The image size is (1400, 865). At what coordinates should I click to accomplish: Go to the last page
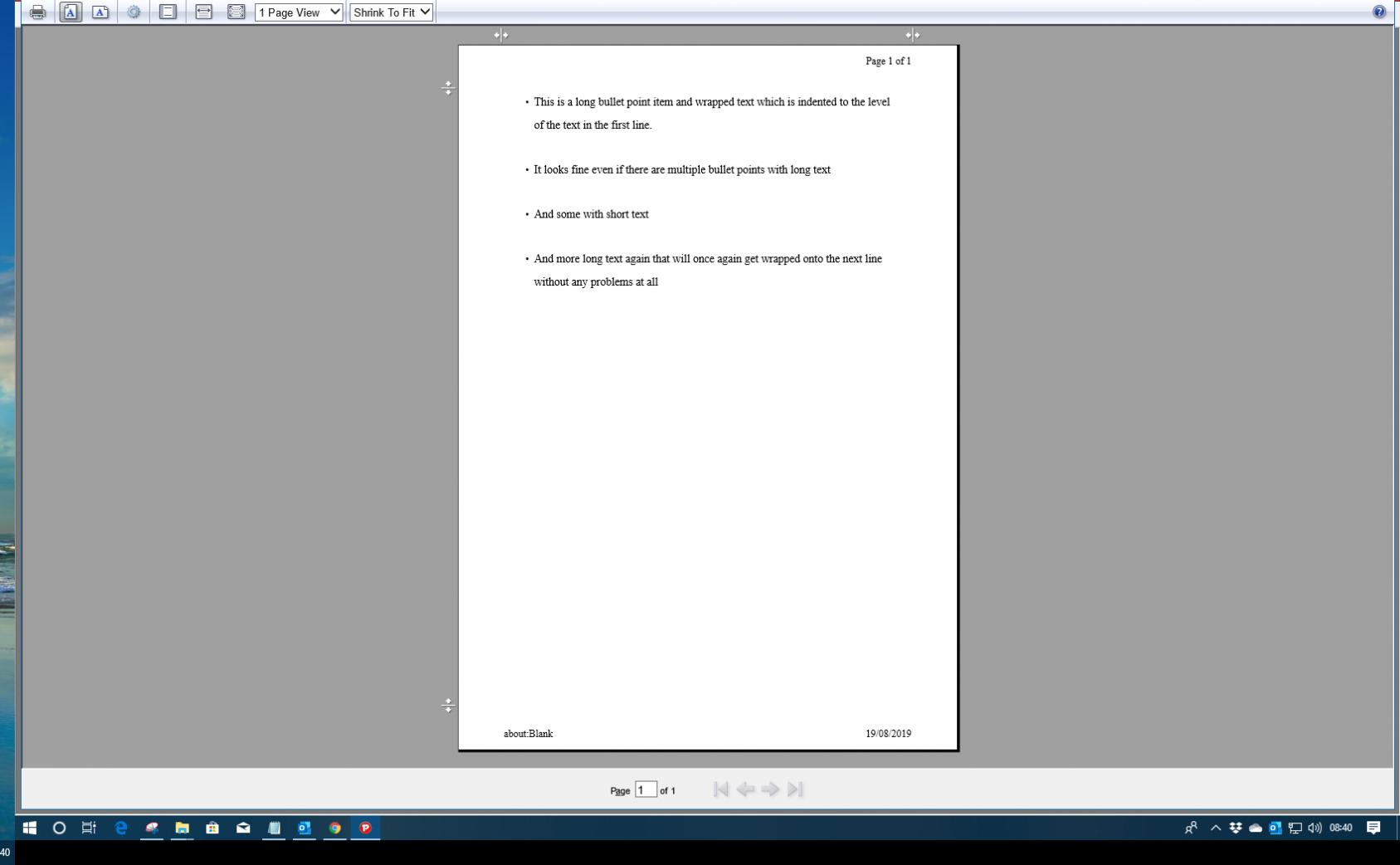[795, 789]
